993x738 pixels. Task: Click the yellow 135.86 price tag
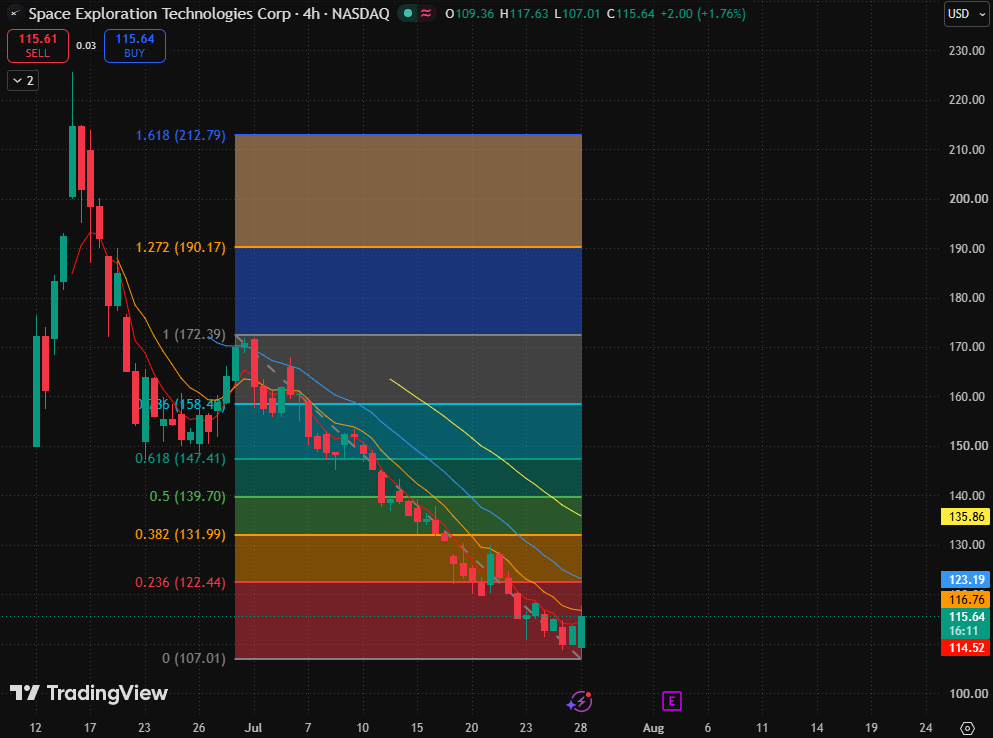point(966,516)
